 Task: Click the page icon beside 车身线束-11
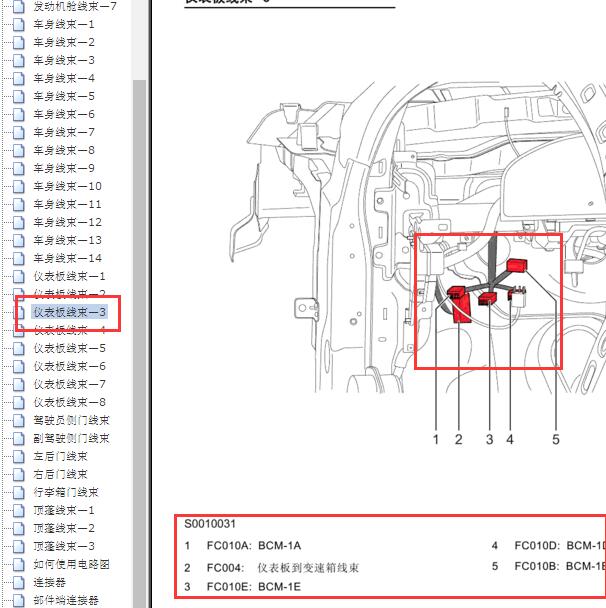click(18, 205)
